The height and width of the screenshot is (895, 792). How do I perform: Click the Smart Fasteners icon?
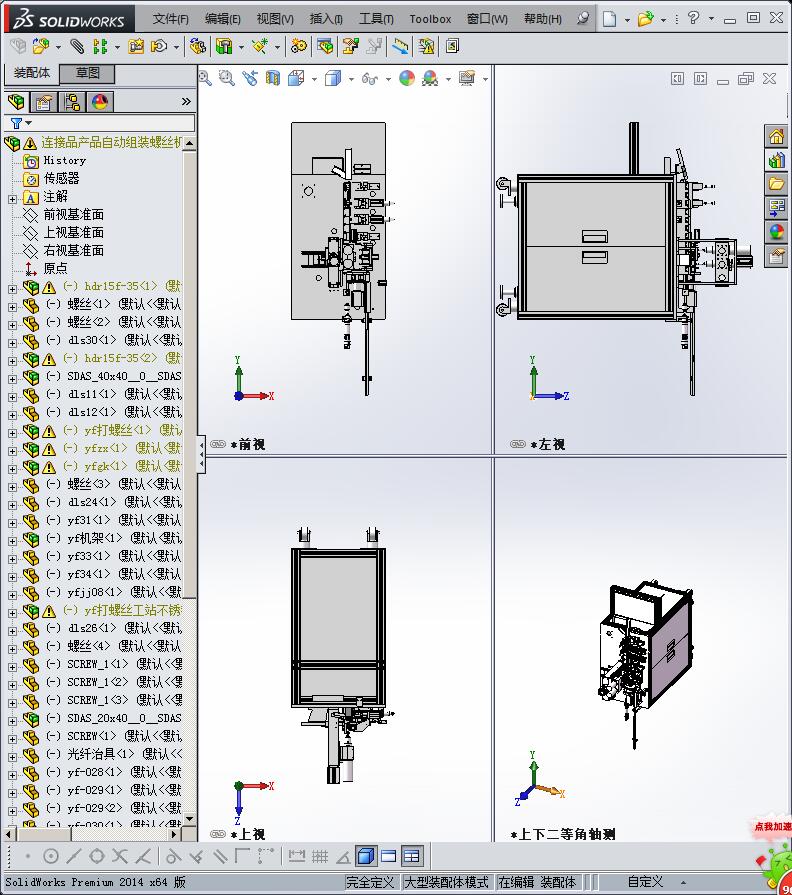coord(136,46)
